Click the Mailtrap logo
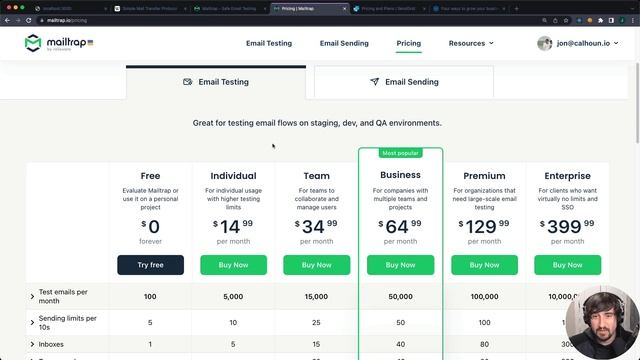 59,43
